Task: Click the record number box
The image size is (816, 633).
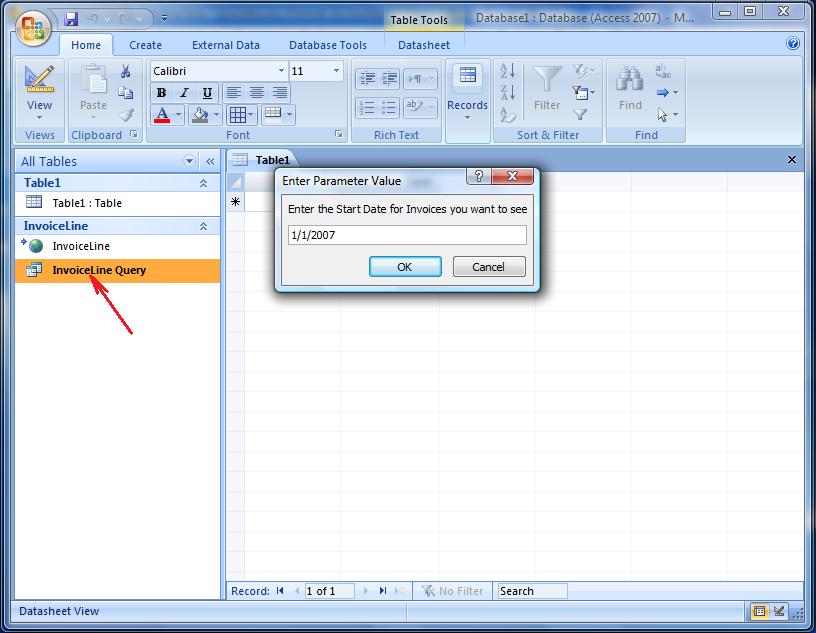Action: click(329, 591)
